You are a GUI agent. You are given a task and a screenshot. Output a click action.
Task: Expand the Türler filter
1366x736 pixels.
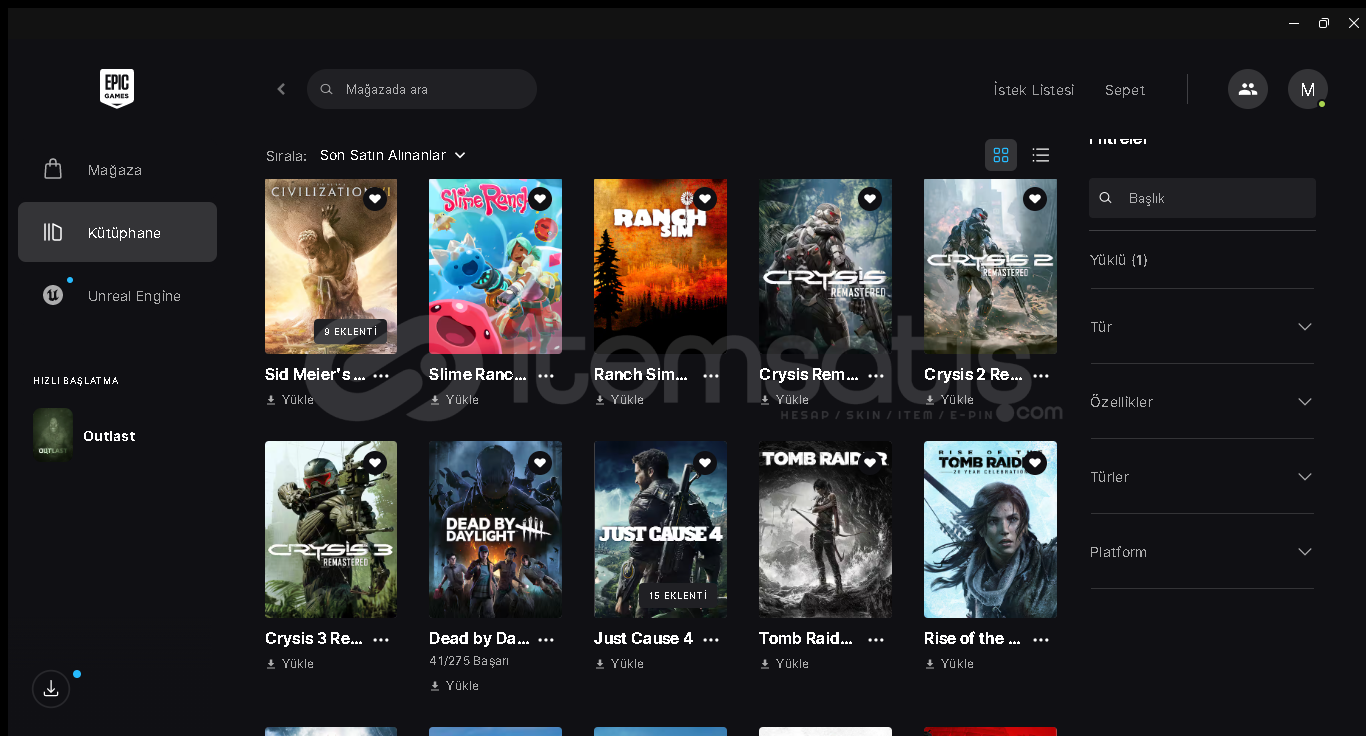tap(1202, 477)
